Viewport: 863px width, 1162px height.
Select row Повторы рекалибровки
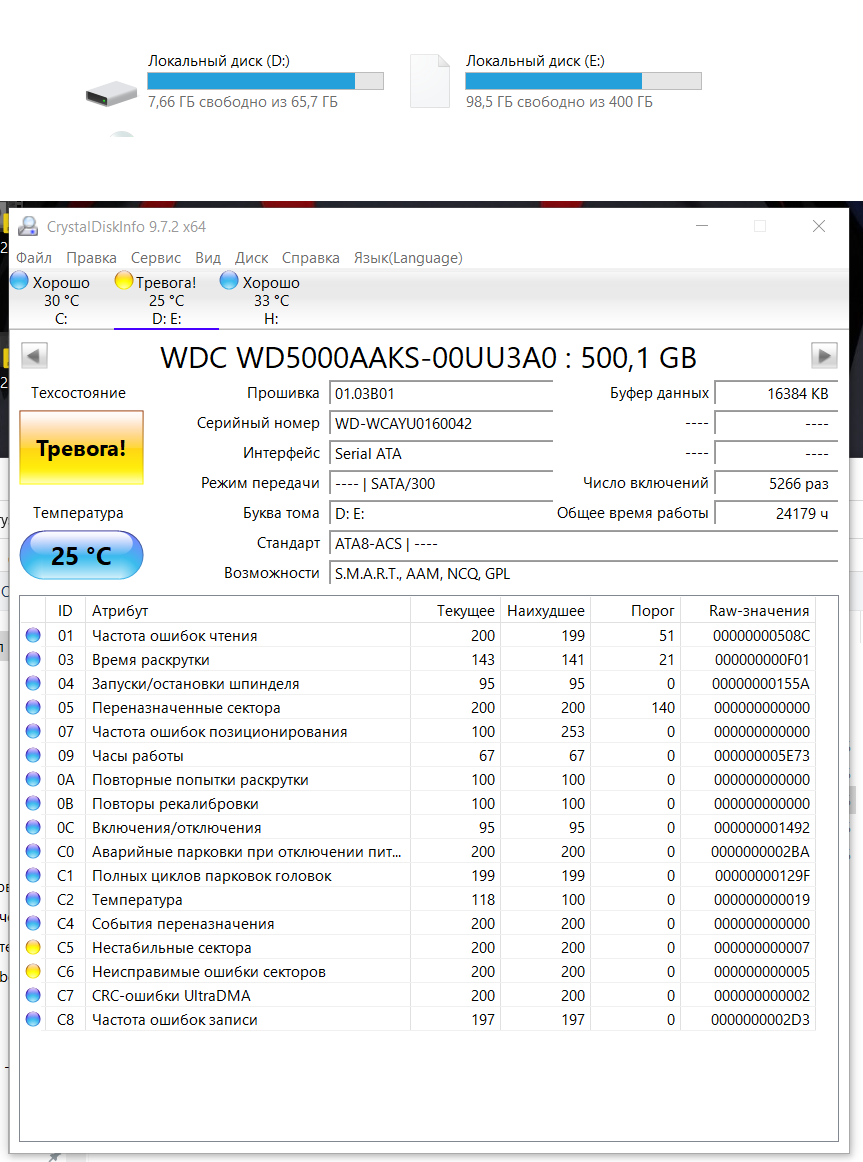point(418,803)
